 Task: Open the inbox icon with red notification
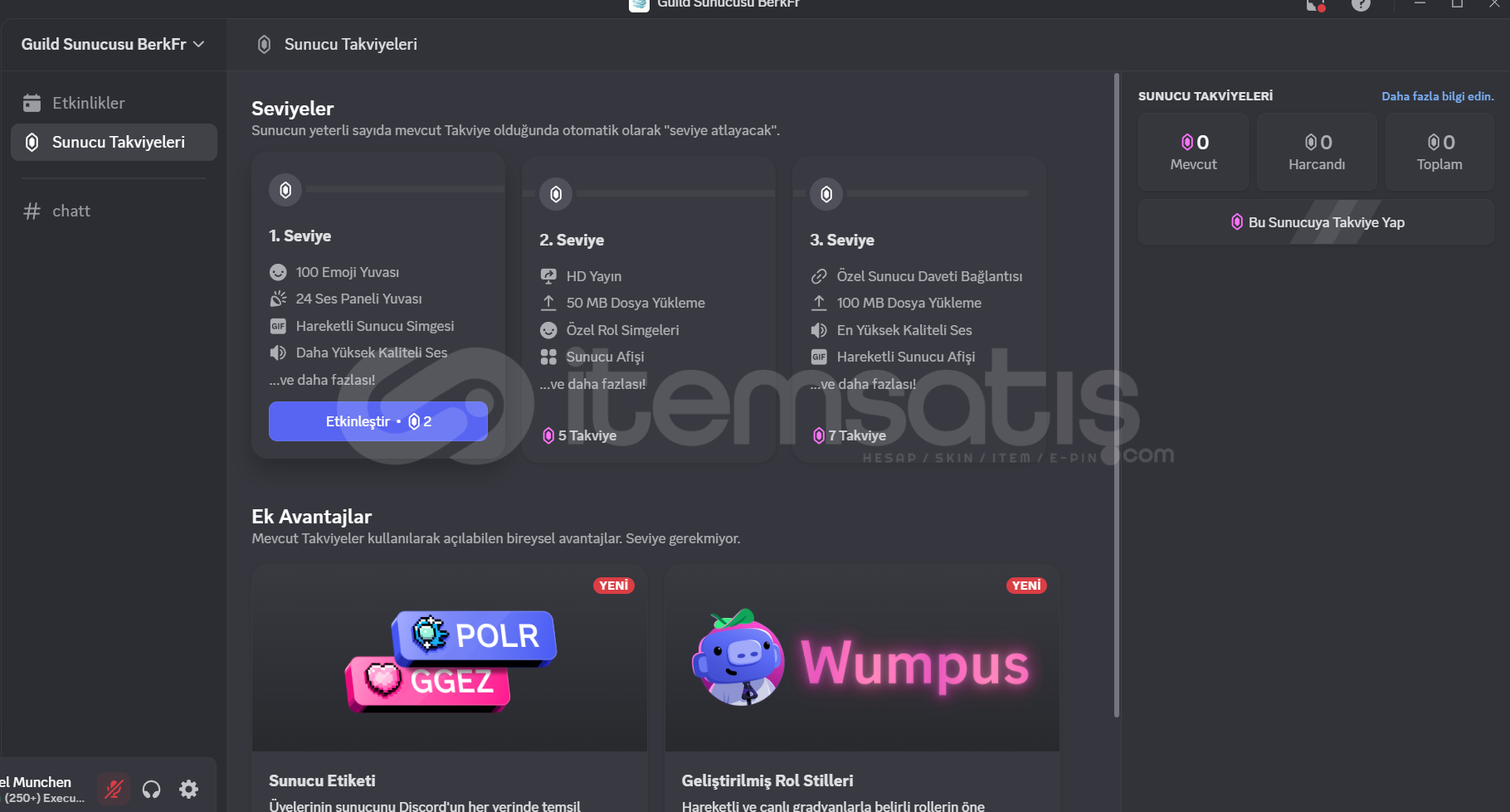[1315, 4]
